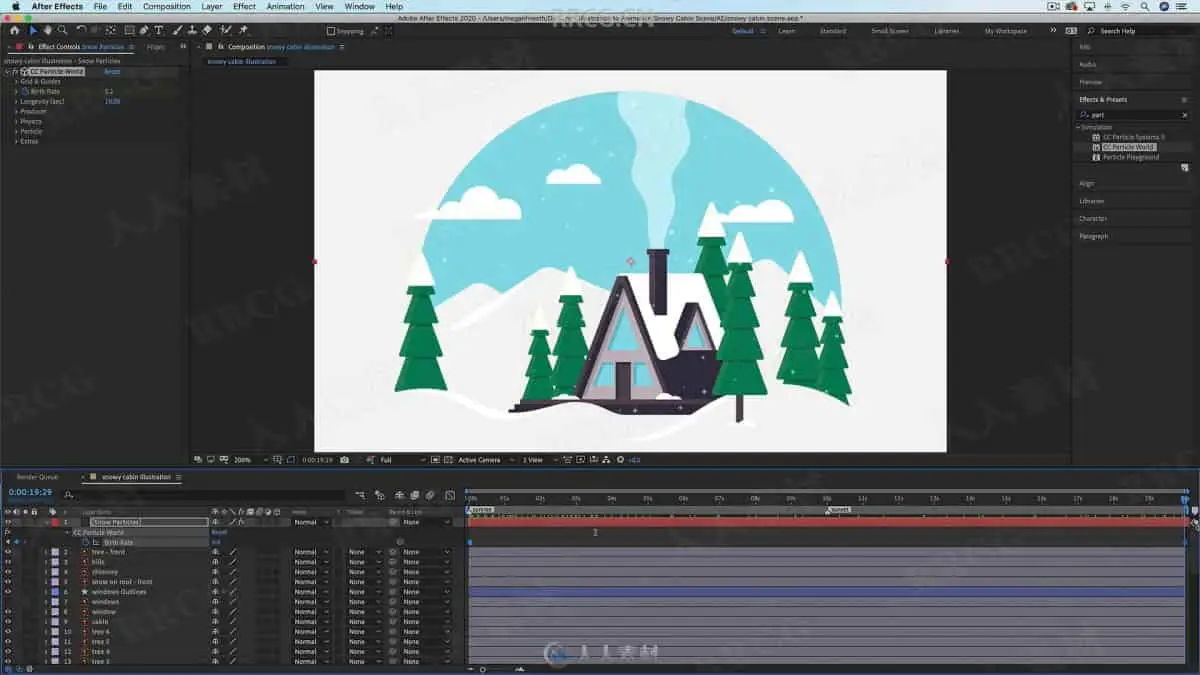Select the Particle Playground effect preset
1200x675 pixels.
[1131, 157]
